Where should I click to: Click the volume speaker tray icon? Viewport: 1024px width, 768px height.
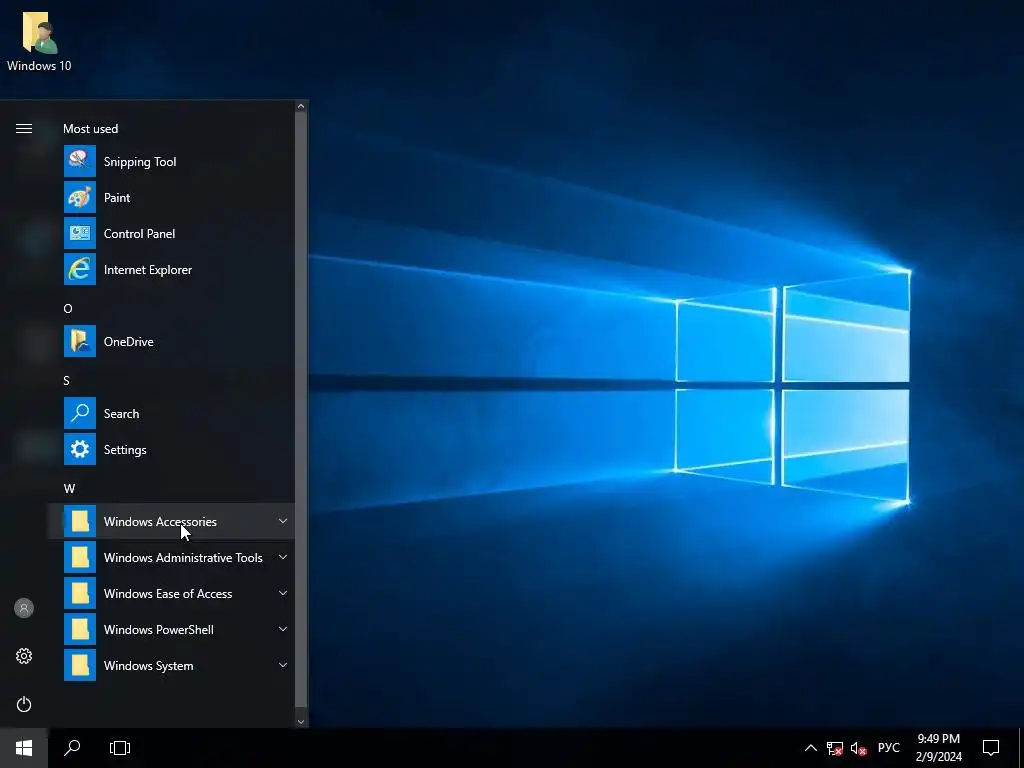coord(858,748)
